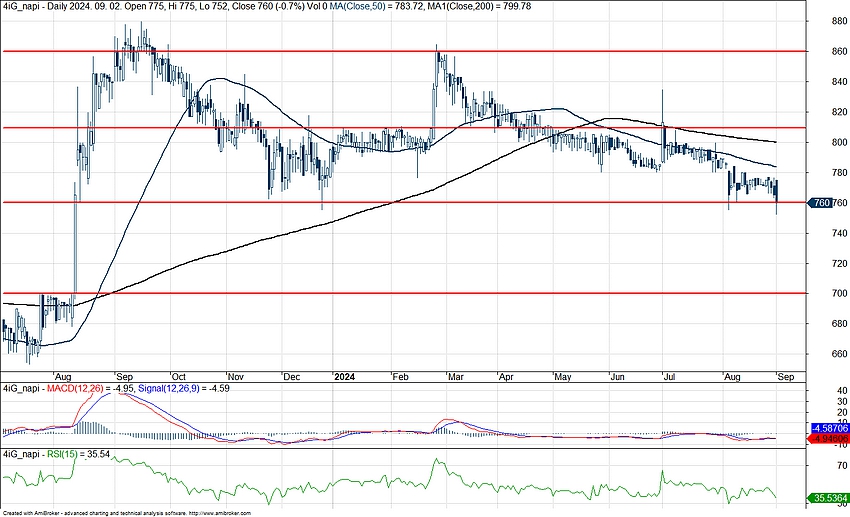The height and width of the screenshot is (517, 850).
Task: Click the 760 last price tag
Action: point(822,203)
